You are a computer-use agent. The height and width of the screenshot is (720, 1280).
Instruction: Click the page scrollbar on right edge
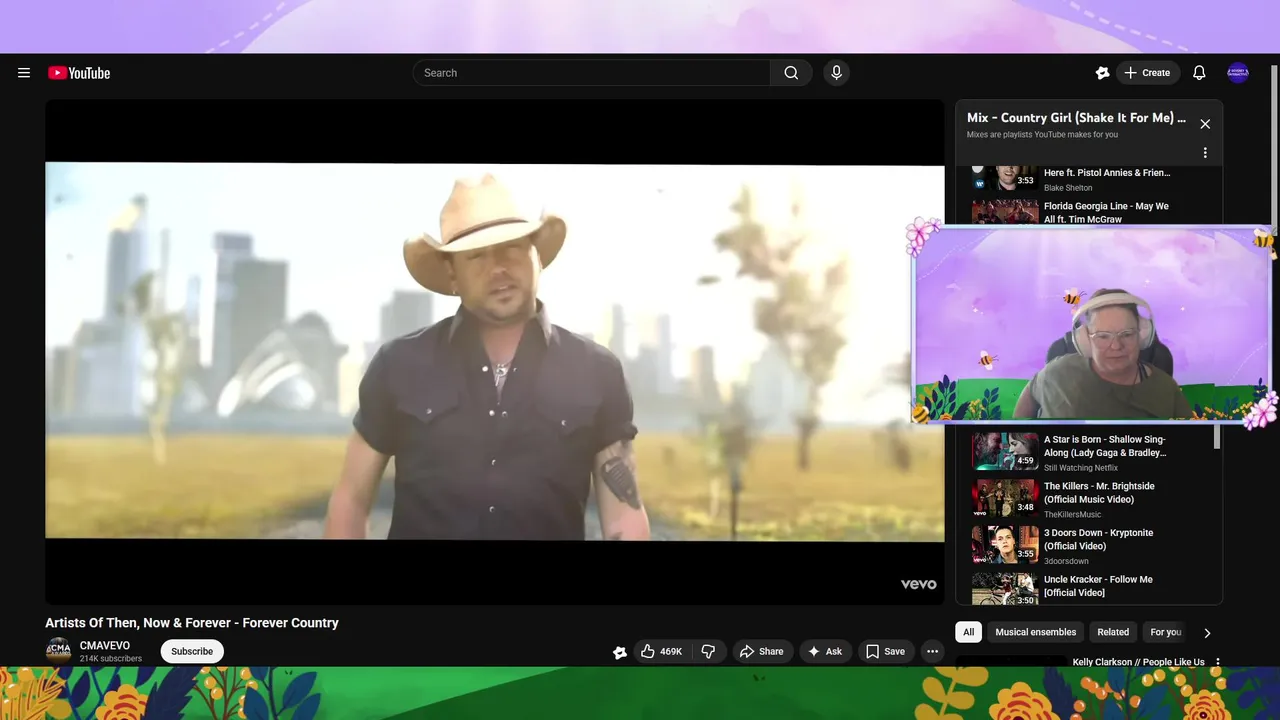tap(1274, 150)
